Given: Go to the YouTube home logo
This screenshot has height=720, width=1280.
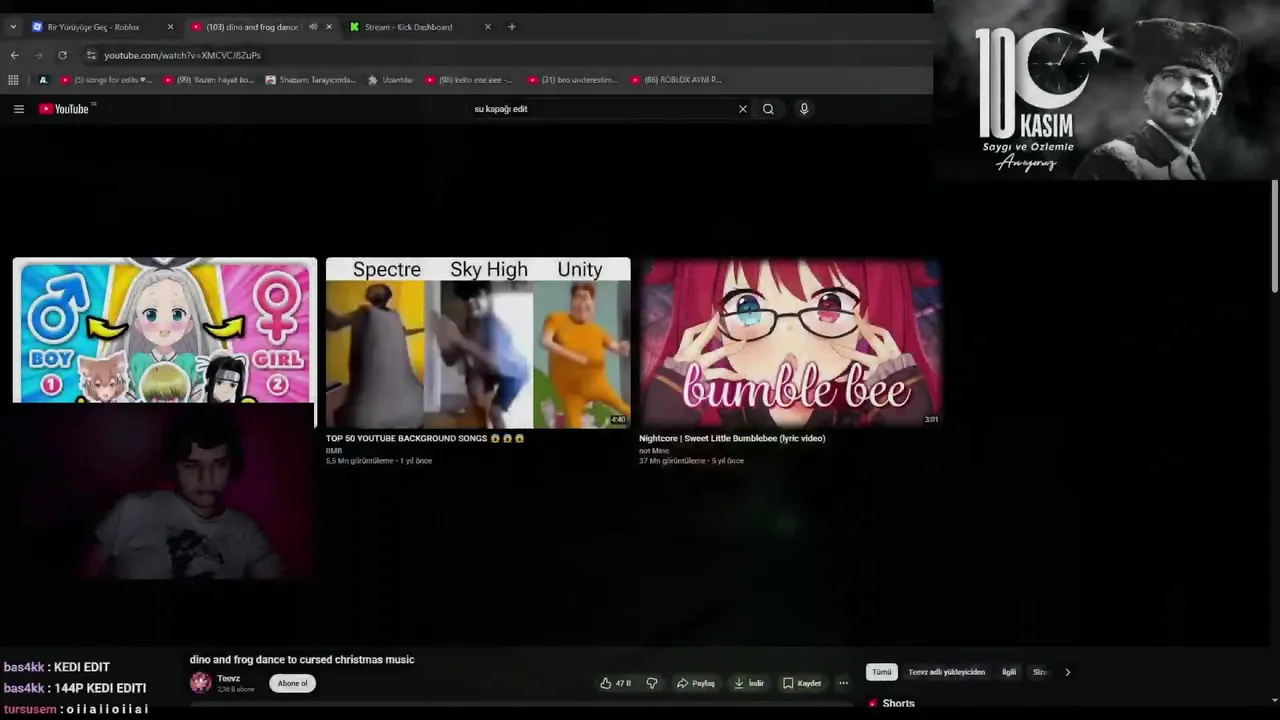Looking at the screenshot, I should [x=65, y=109].
